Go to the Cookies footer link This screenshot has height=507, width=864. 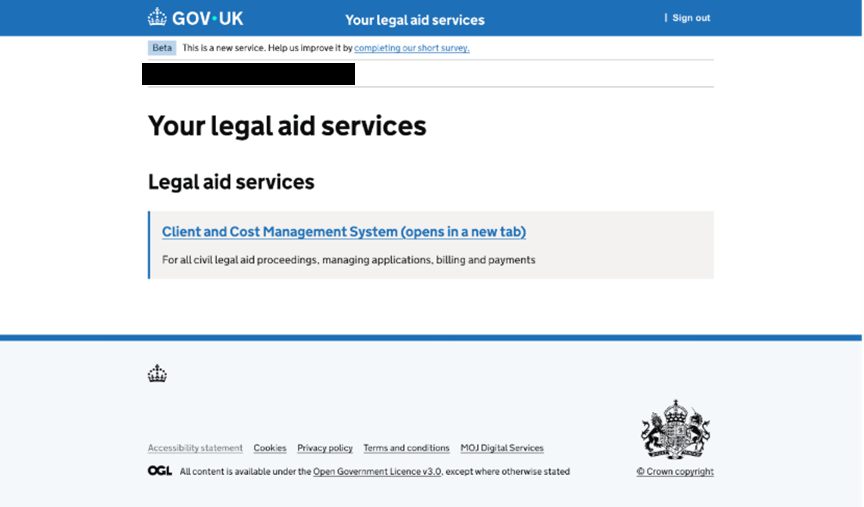coord(270,448)
